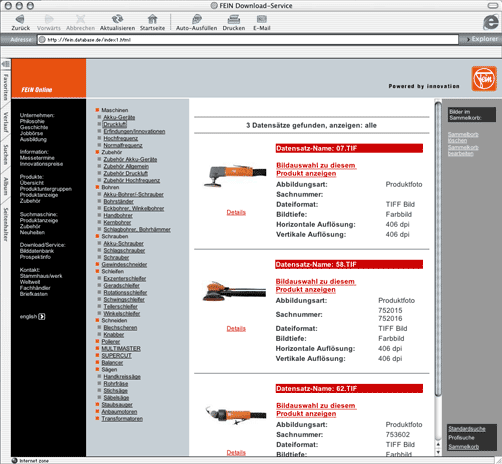Click the address URL field
The height and width of the screenshot is (464, 502).
[x=248, y=40]
